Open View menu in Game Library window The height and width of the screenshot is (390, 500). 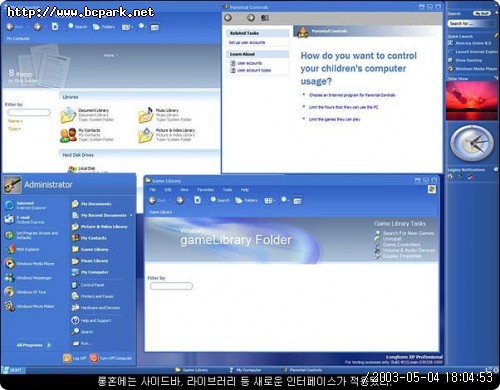(x=184, y=190)
